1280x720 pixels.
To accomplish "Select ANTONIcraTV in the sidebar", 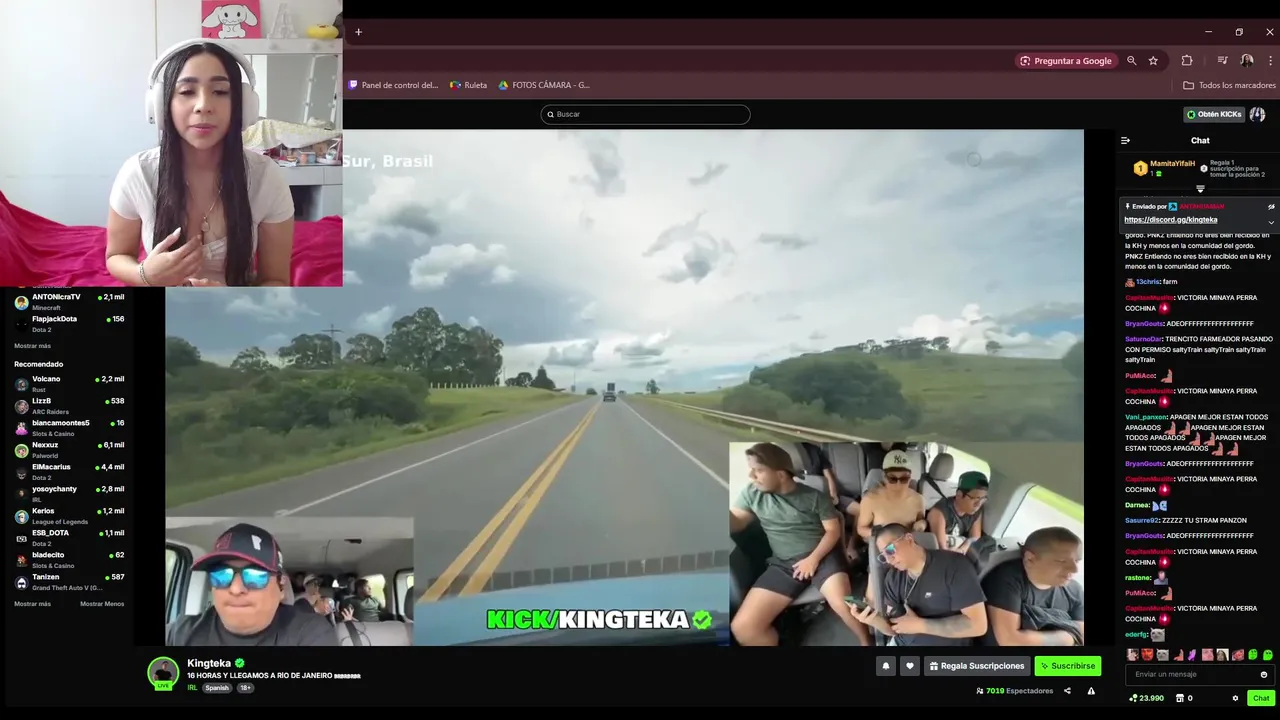I will pos(69,301).
